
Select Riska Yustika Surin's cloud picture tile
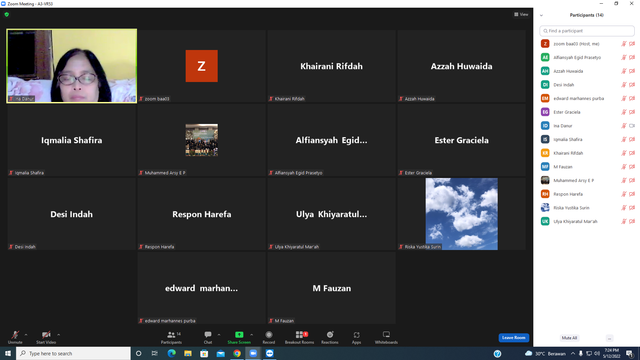(461, 214)
